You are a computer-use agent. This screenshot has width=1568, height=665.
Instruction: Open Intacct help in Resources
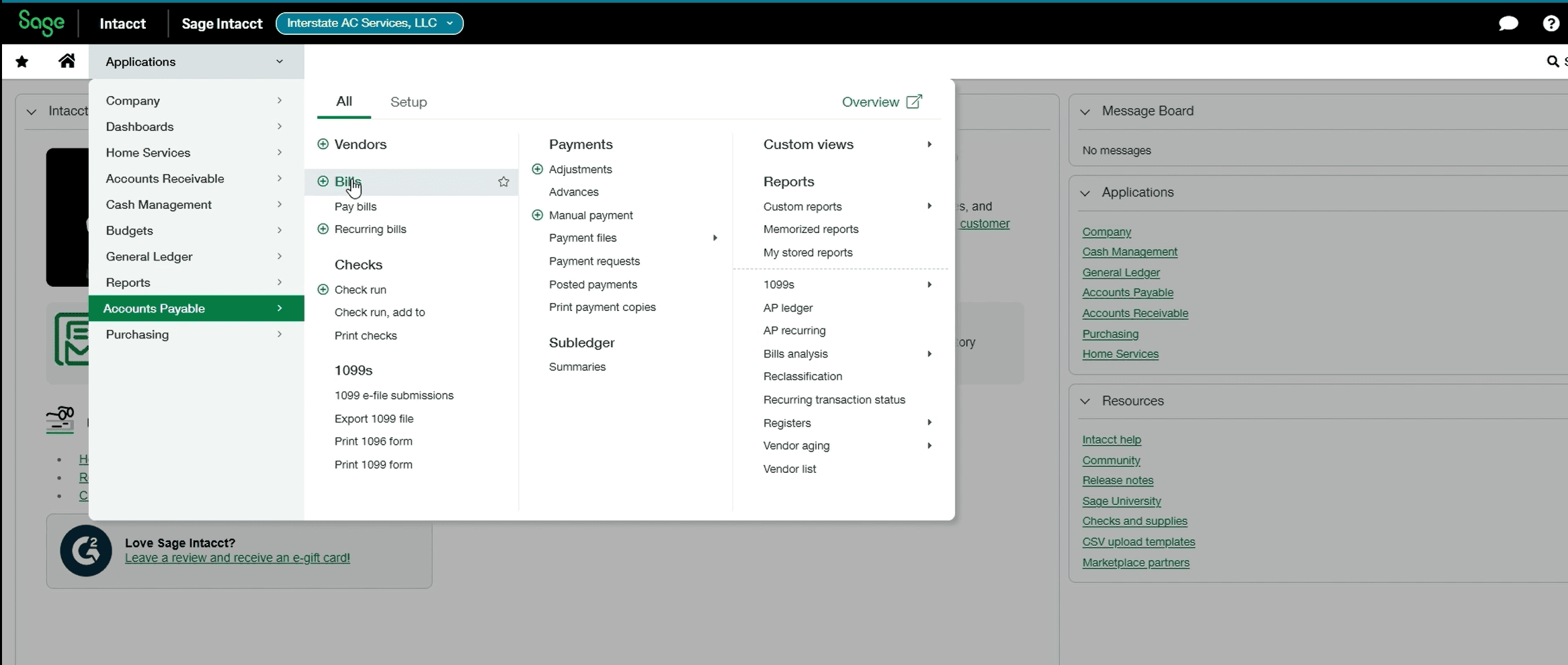pyautogui.click(x=1111, y=440)
